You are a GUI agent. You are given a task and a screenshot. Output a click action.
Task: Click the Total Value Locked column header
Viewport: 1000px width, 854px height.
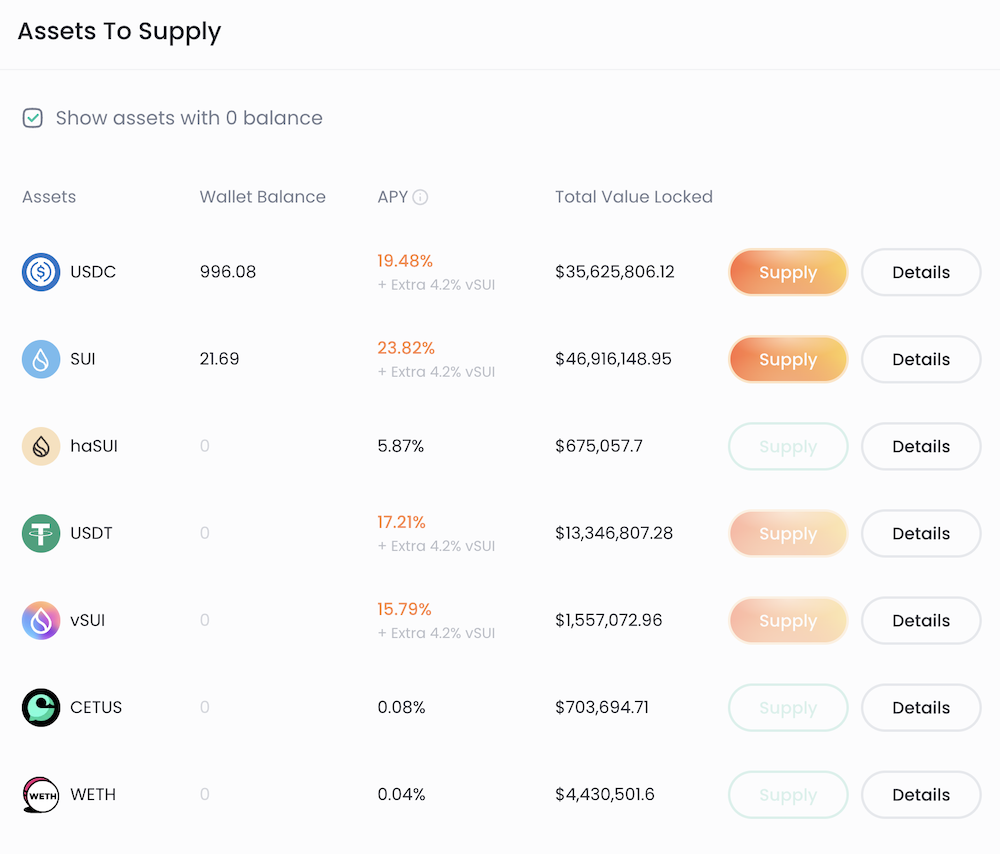coord(633,197)
